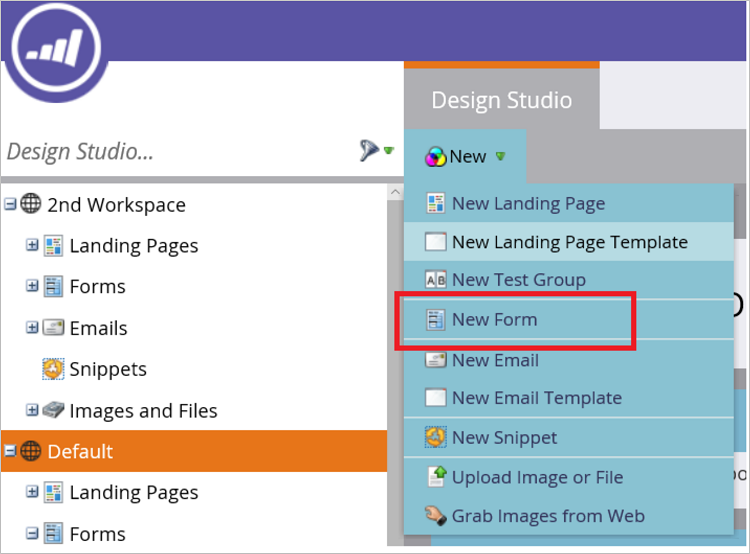Select New Email Template menu entry
The image size is (750, 554).
tap(536, 398)
